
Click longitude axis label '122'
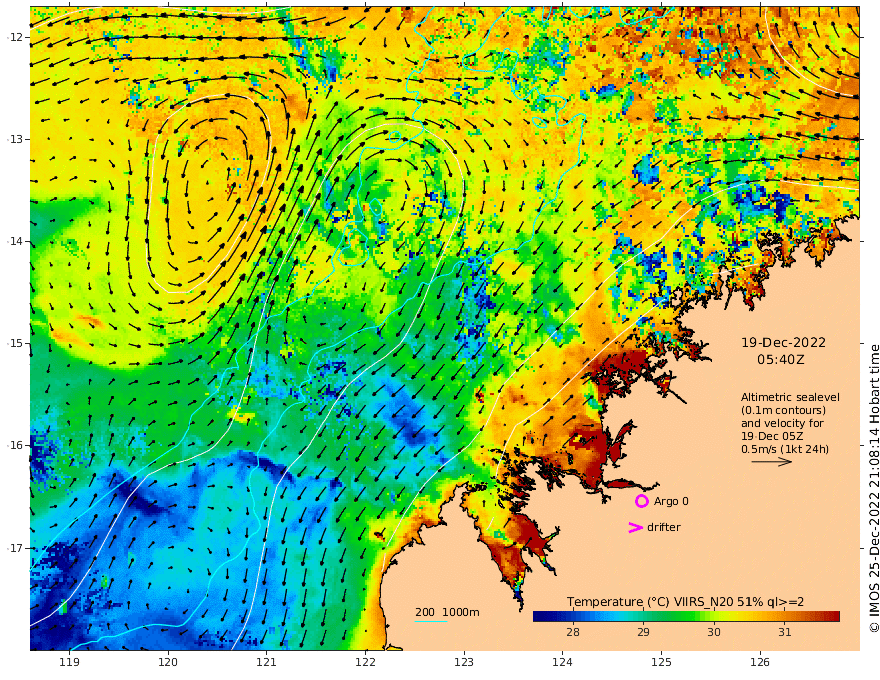point(365,663)
